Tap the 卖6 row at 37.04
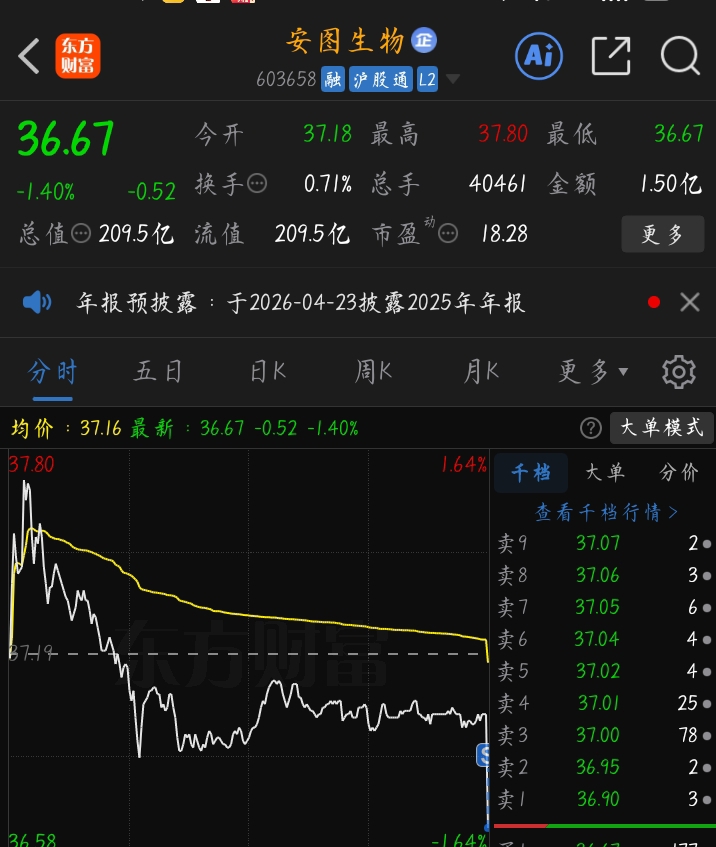Image resolution: width=716 pixels, height=847 pixels. tap(604, 639)
